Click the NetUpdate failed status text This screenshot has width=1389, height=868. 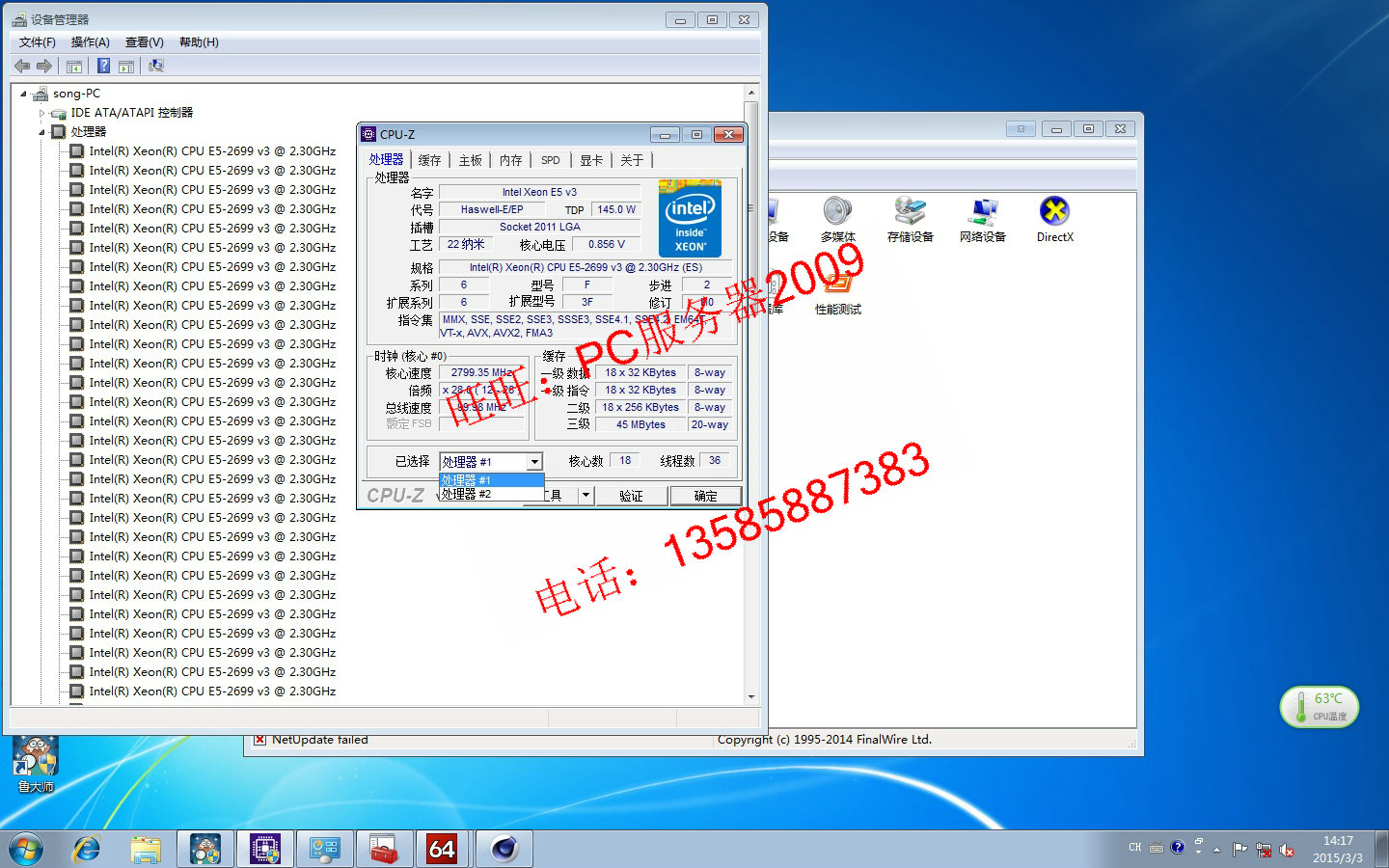pyautogui.click(x=320, y=740)
